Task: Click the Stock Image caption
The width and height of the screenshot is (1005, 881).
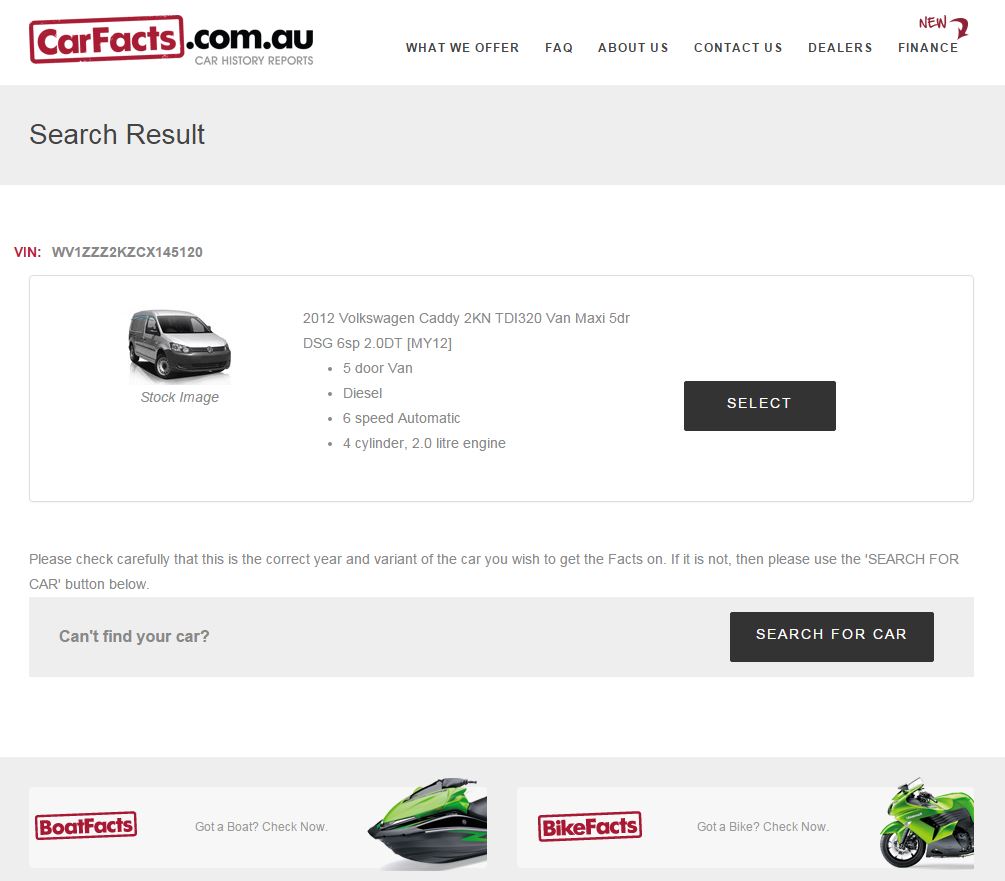Action: pyautogui.click(x=179, y=397)
